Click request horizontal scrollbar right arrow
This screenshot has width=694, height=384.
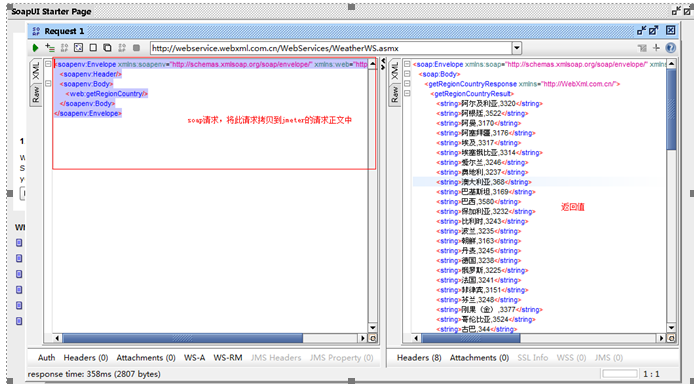click(363, 338)
